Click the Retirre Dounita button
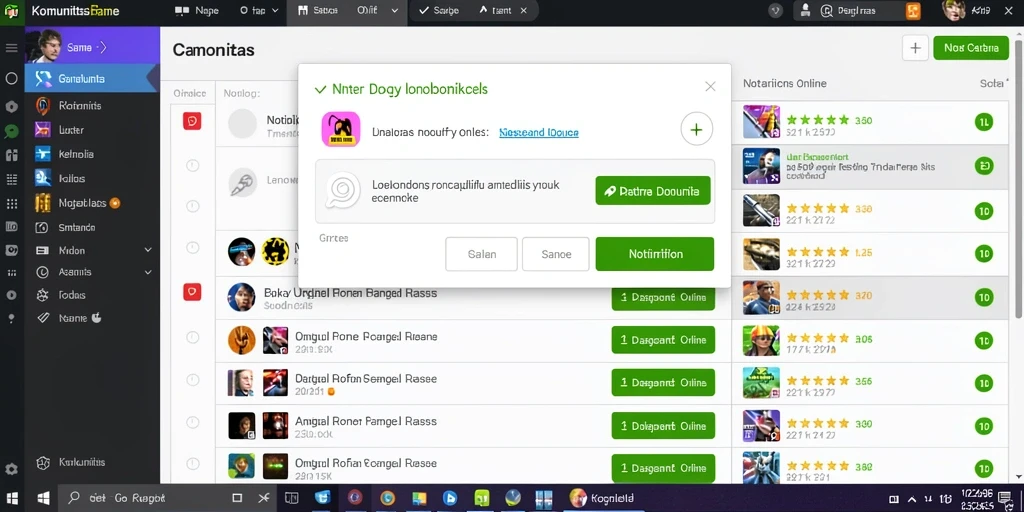Viewport: 1024px width, 512px height. coord(652,191)
